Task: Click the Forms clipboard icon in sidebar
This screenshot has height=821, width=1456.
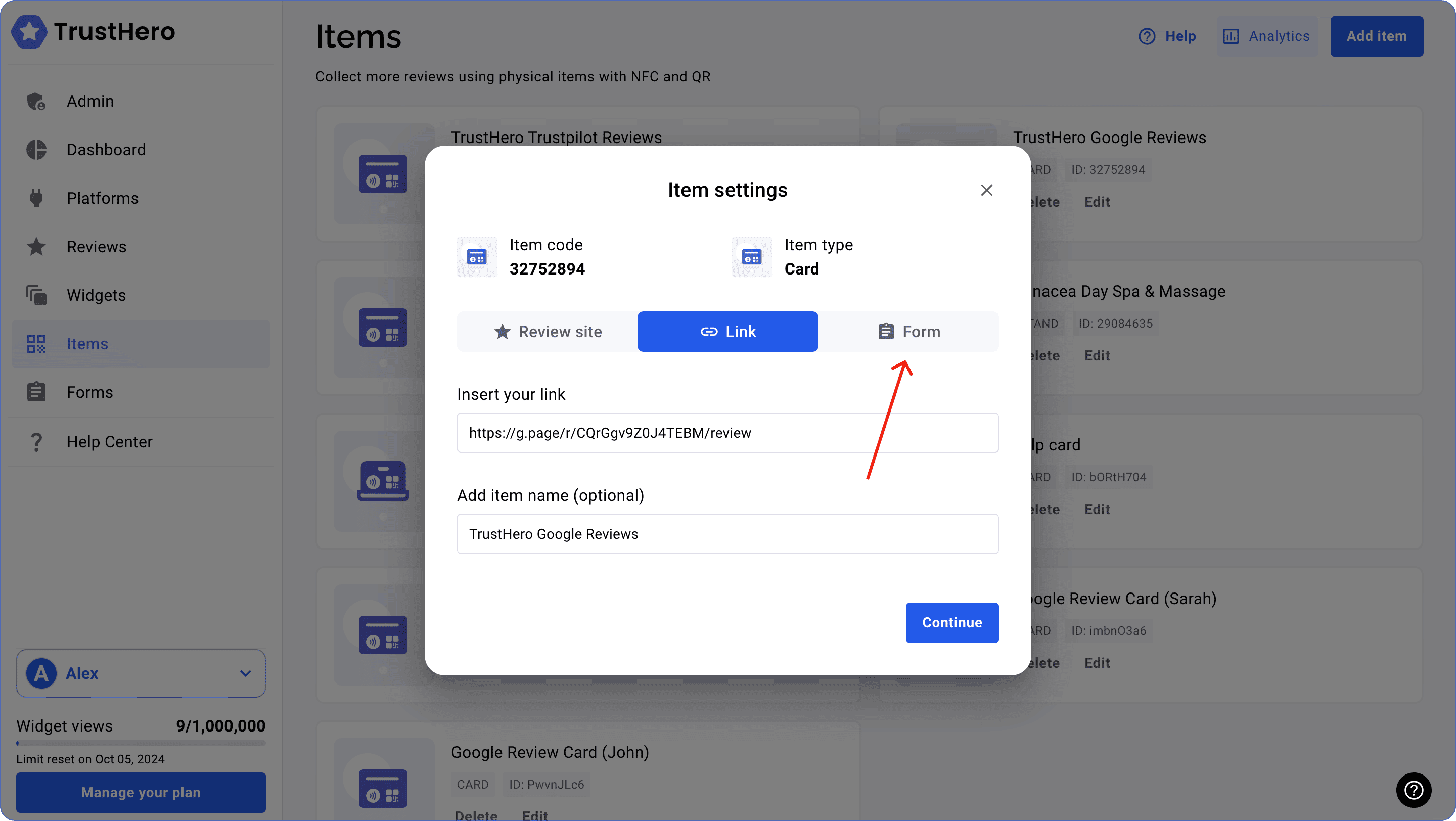Action: 36,392
